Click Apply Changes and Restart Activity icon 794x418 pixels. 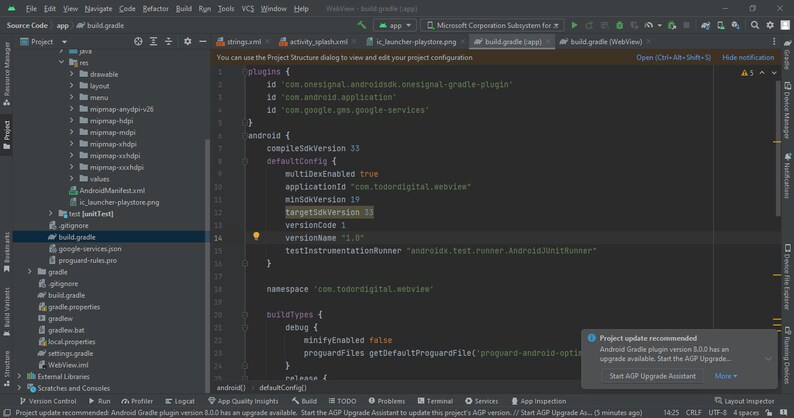point(589,25)
